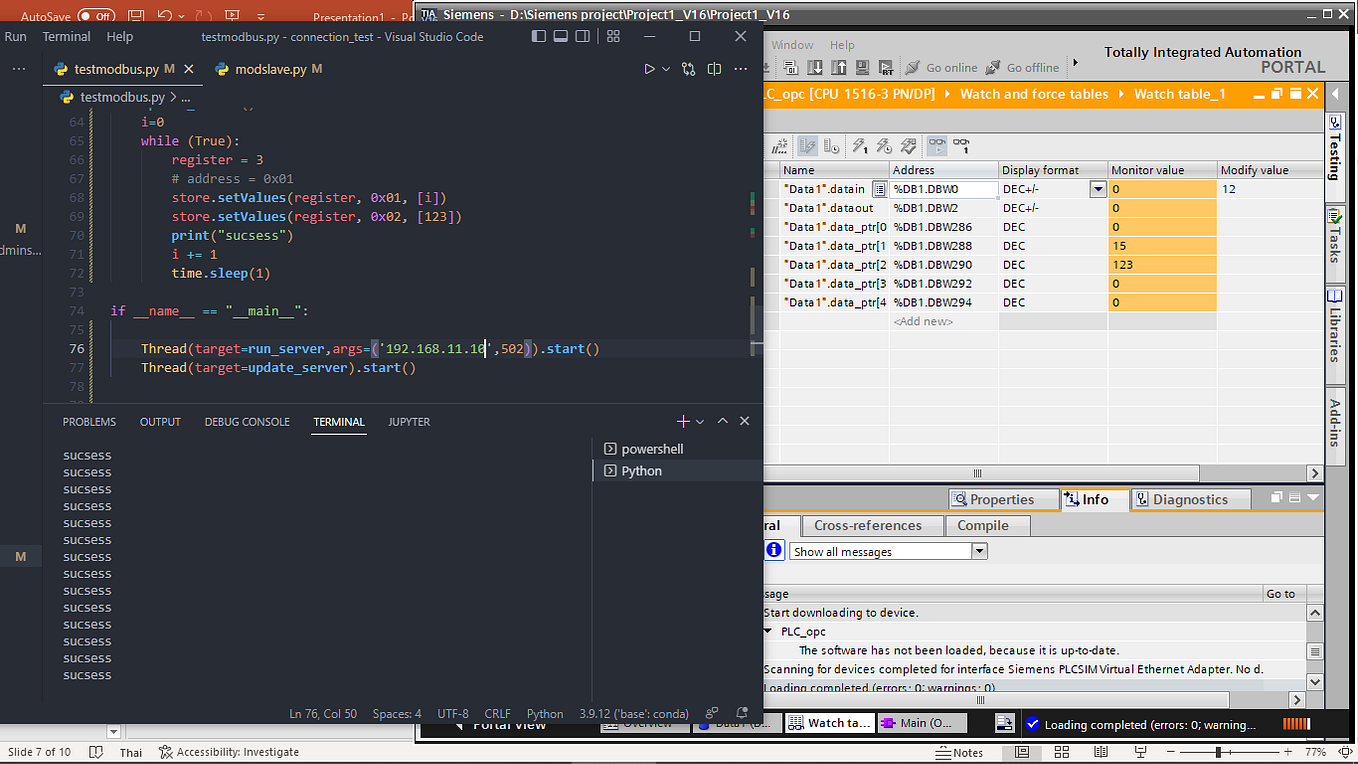This screenshot has height=764, width=1358.
Task: Click Monitor now once glasses icon
Action: point(961,146)
